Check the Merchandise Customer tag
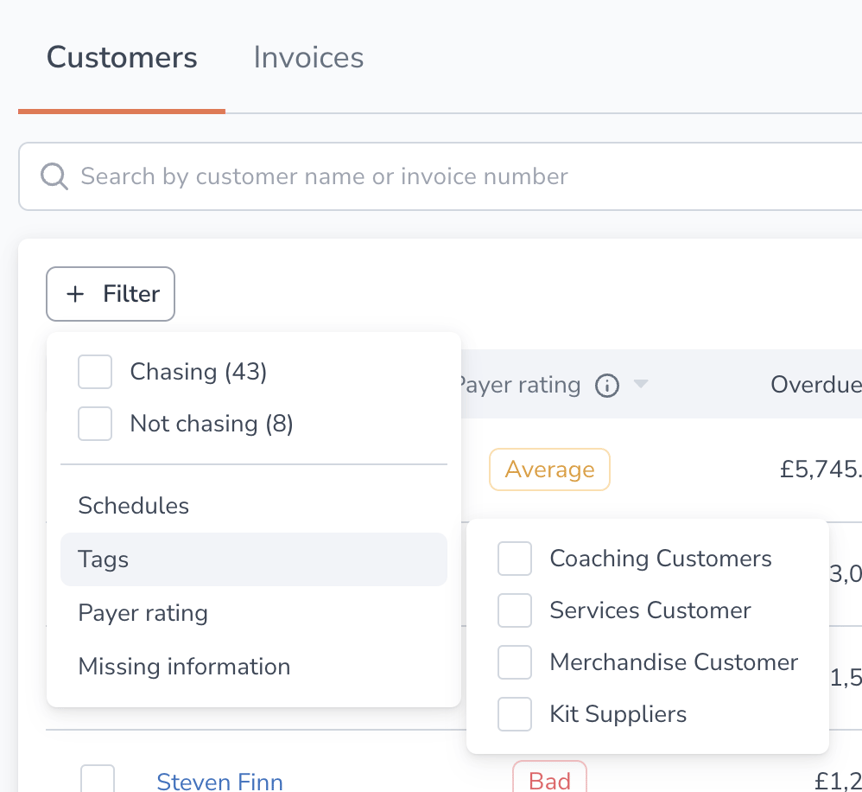The image size is (862, 792). 514,662
